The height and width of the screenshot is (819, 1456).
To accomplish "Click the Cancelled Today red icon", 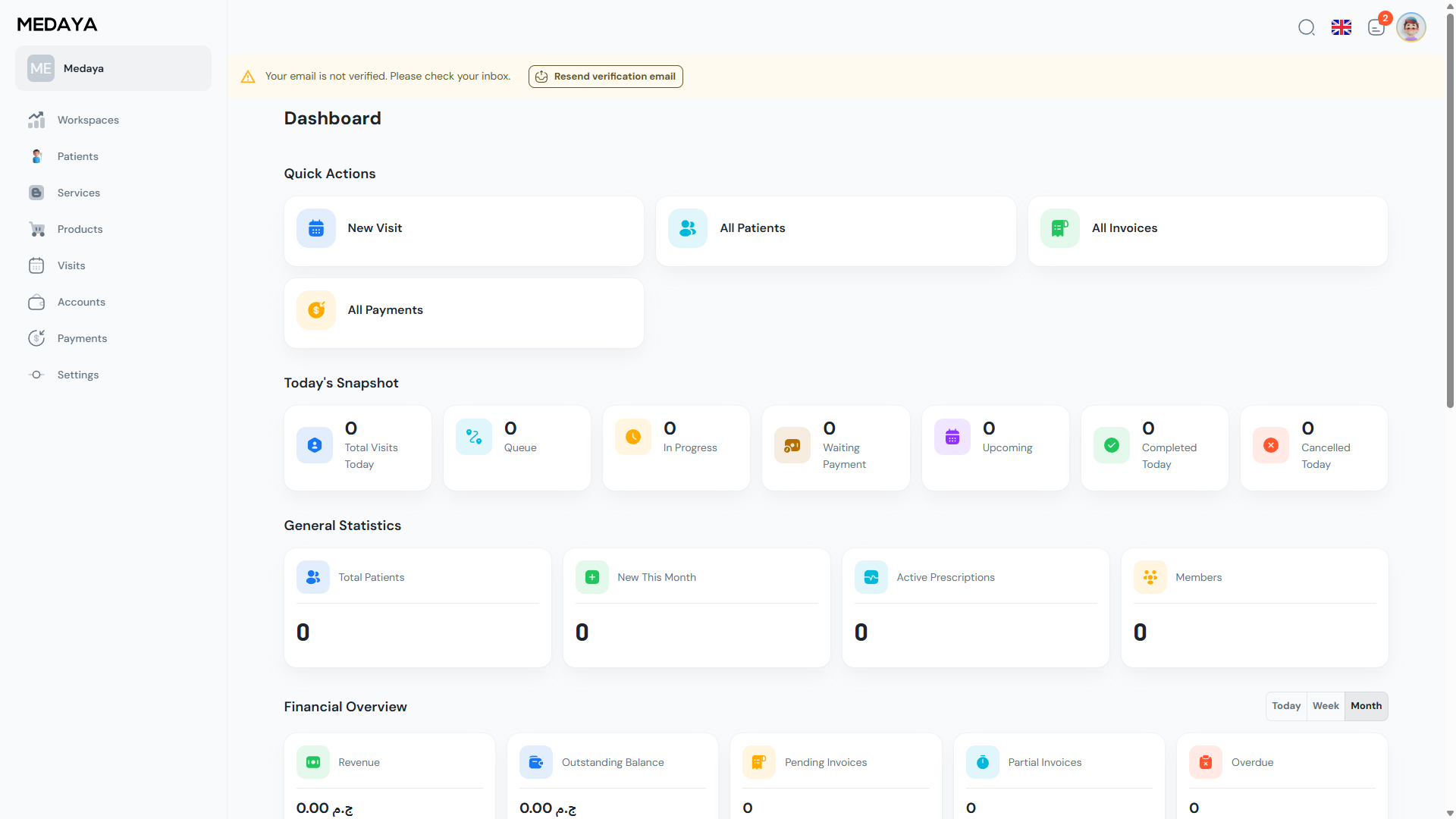I will [x=1271, y=445].
